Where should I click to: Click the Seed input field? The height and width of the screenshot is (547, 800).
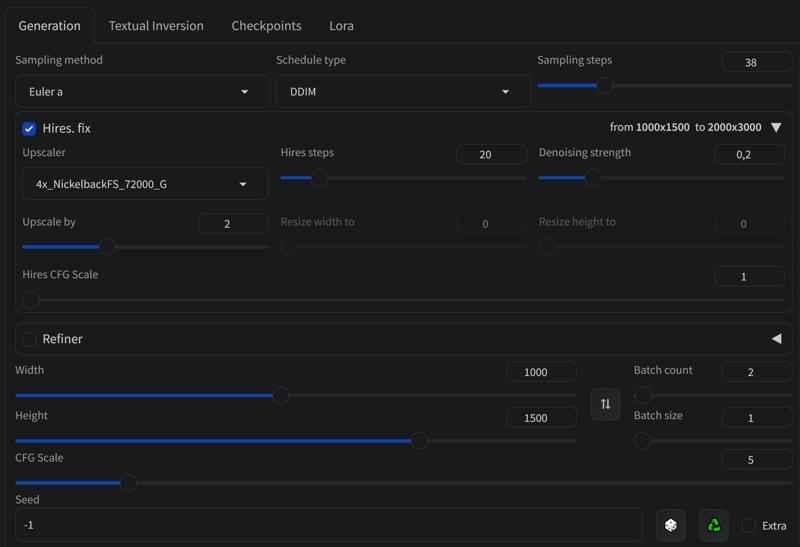pyautogui.click(x=329, y=525)
